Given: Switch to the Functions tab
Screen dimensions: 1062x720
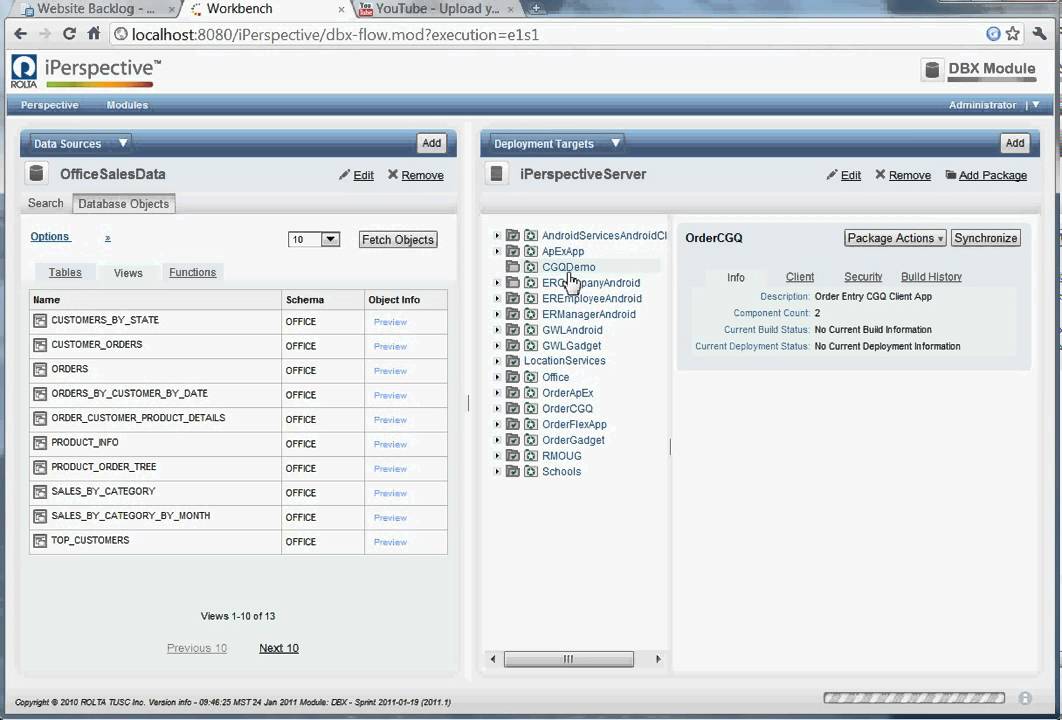Looking at the screenshot, I should 192,272.
